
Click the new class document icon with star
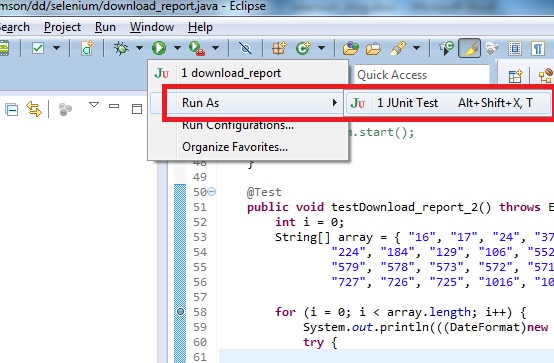pyautogui.click(x=87, y=48)
